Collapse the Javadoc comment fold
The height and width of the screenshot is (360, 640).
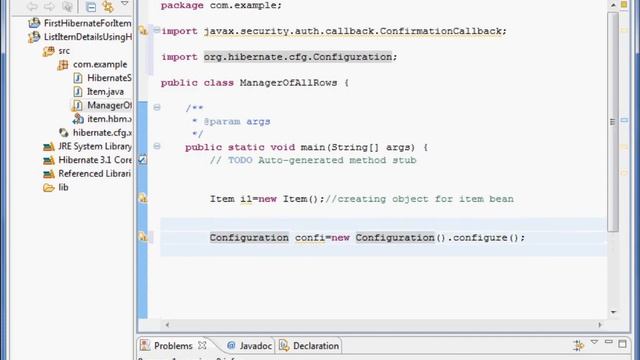tap(157, 107)
